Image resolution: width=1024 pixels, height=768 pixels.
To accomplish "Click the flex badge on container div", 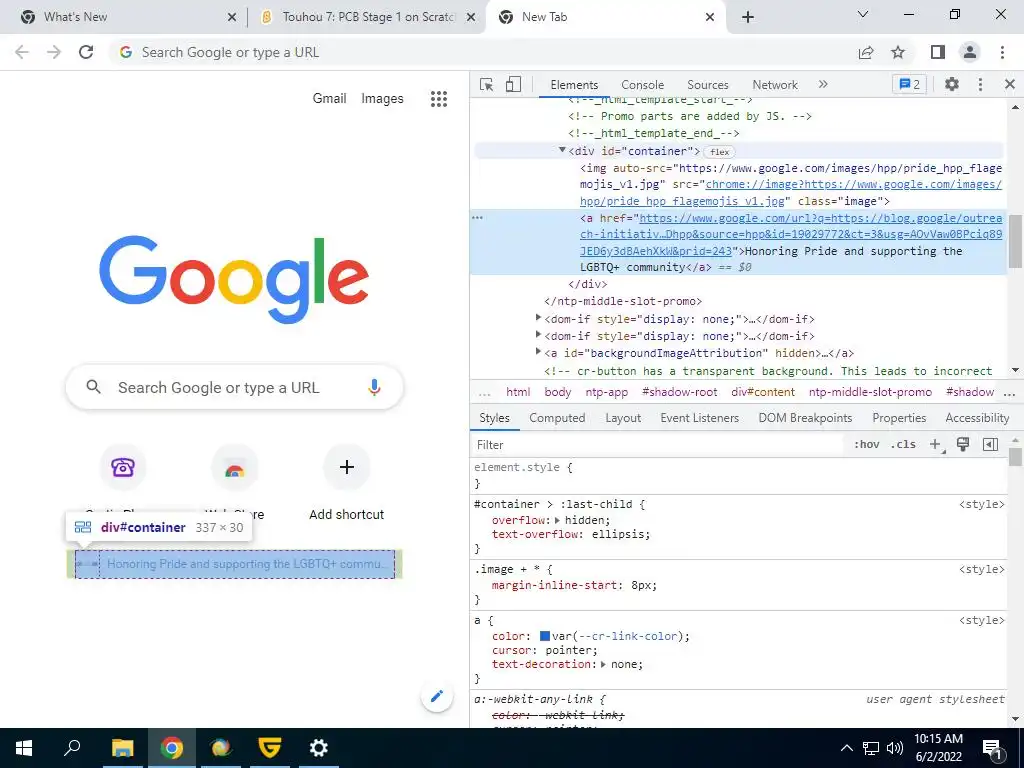I will 719,152.
